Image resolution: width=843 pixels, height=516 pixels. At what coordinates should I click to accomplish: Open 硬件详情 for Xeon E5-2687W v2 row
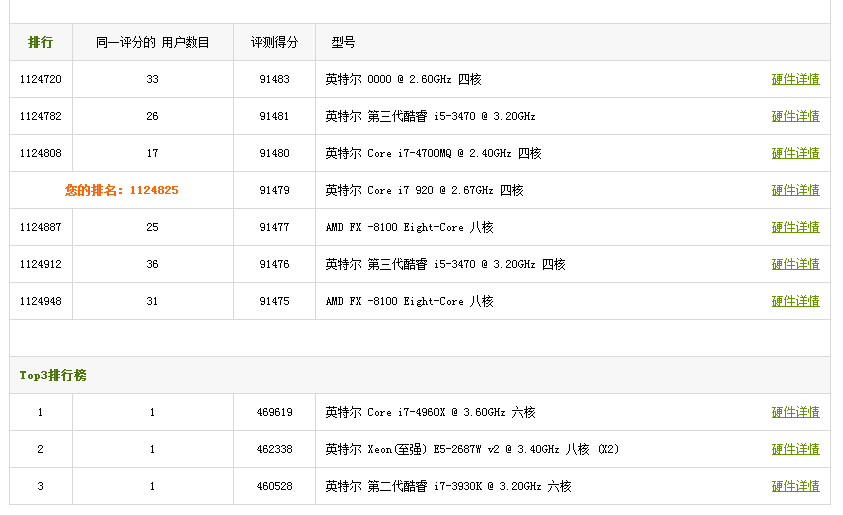[795, 449]
